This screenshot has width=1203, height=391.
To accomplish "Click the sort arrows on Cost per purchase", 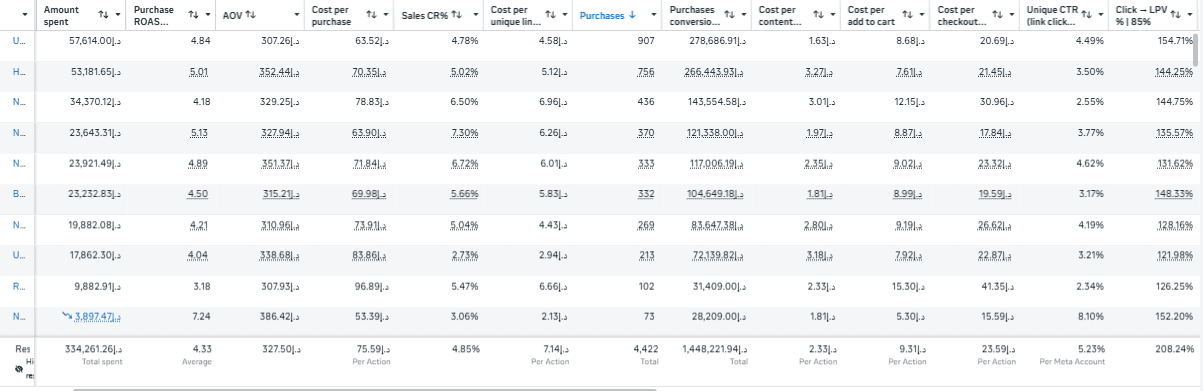I will tap(371, 15).
